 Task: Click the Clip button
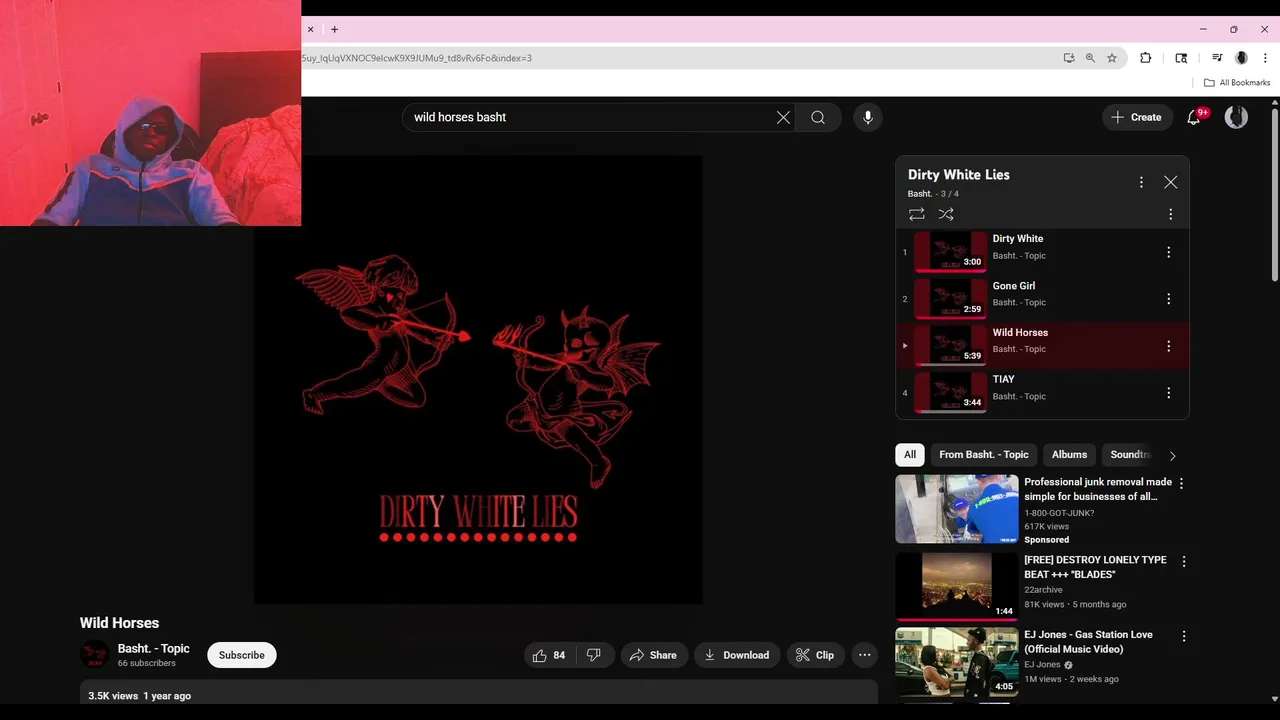(814, 655)
